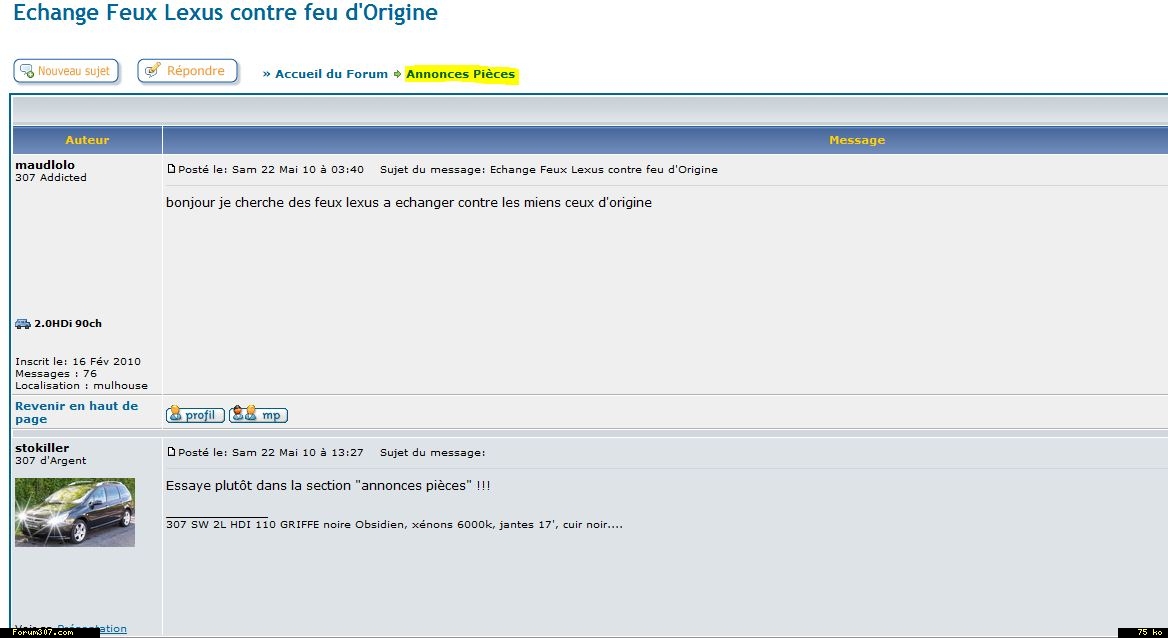Image resolution: width=1168 pixels, height=638 pixels.
Task: Select the stokiller author name
Action: tap(42, 448)
